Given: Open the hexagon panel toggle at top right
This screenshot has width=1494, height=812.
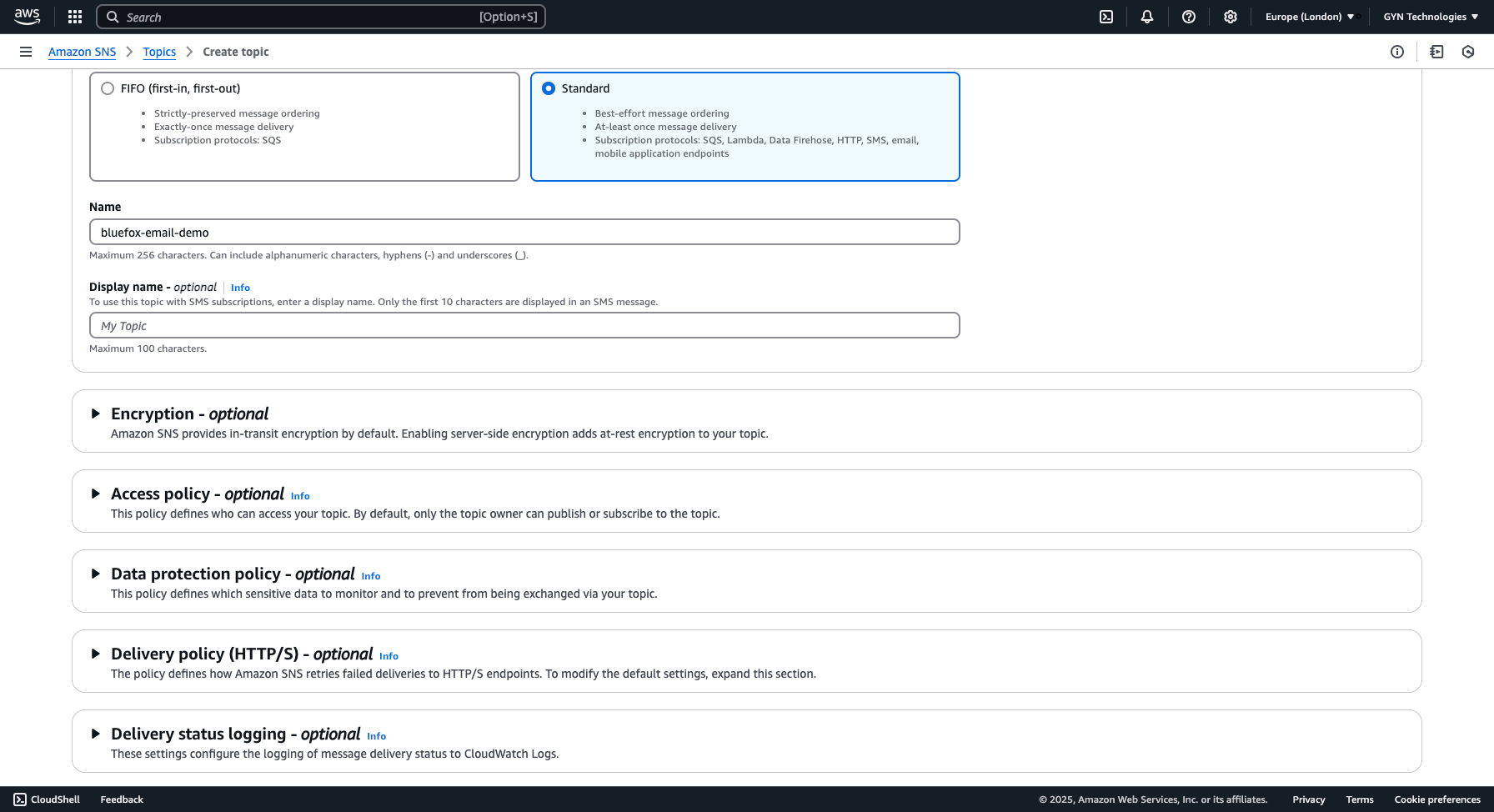Looking at the screenshot, I should click(x=1467, y=52).
